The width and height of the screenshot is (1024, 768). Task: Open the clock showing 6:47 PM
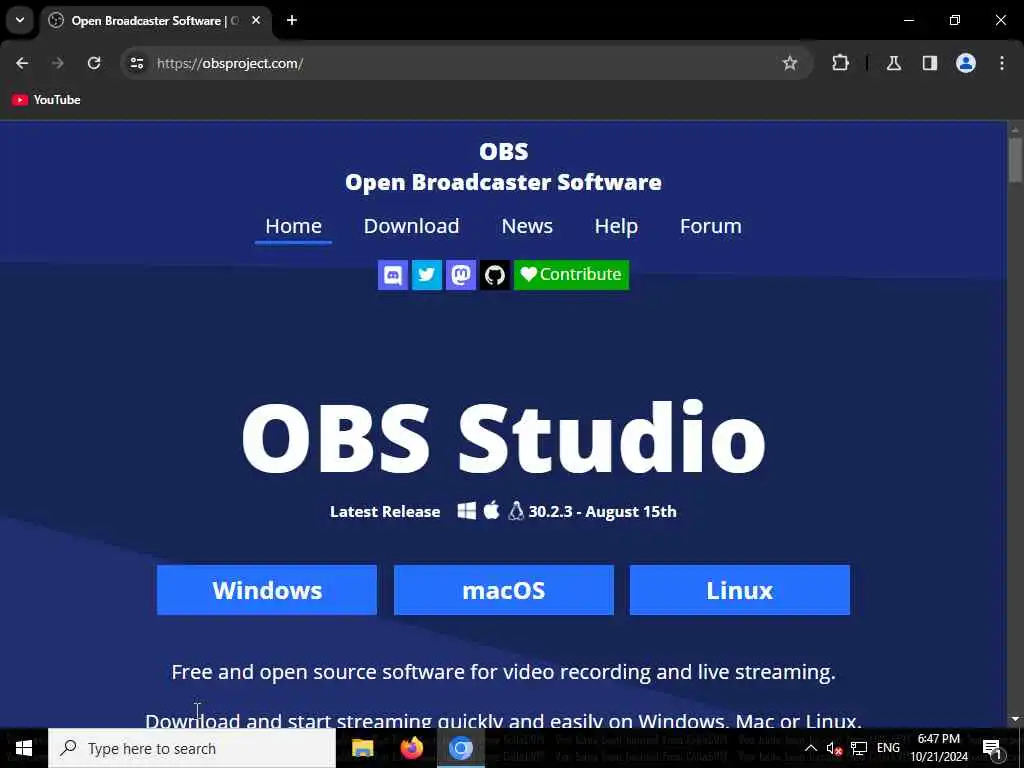(x=939, y=748)
